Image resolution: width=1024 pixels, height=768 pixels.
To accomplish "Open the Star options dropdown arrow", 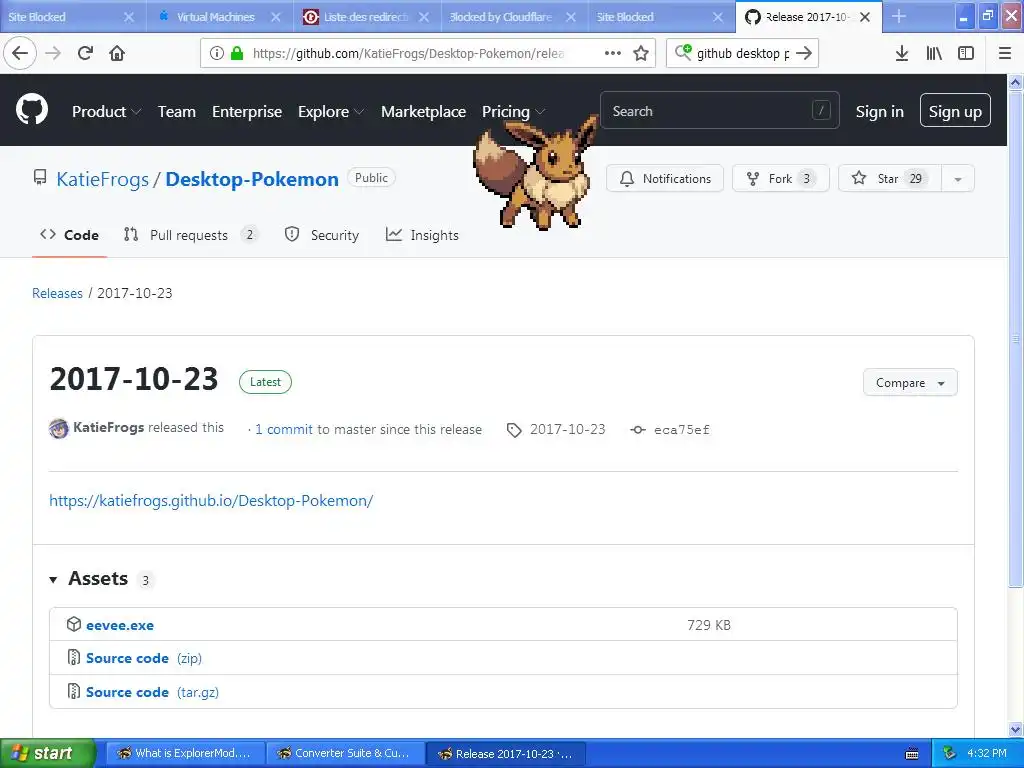I will [x=957, y=178].
